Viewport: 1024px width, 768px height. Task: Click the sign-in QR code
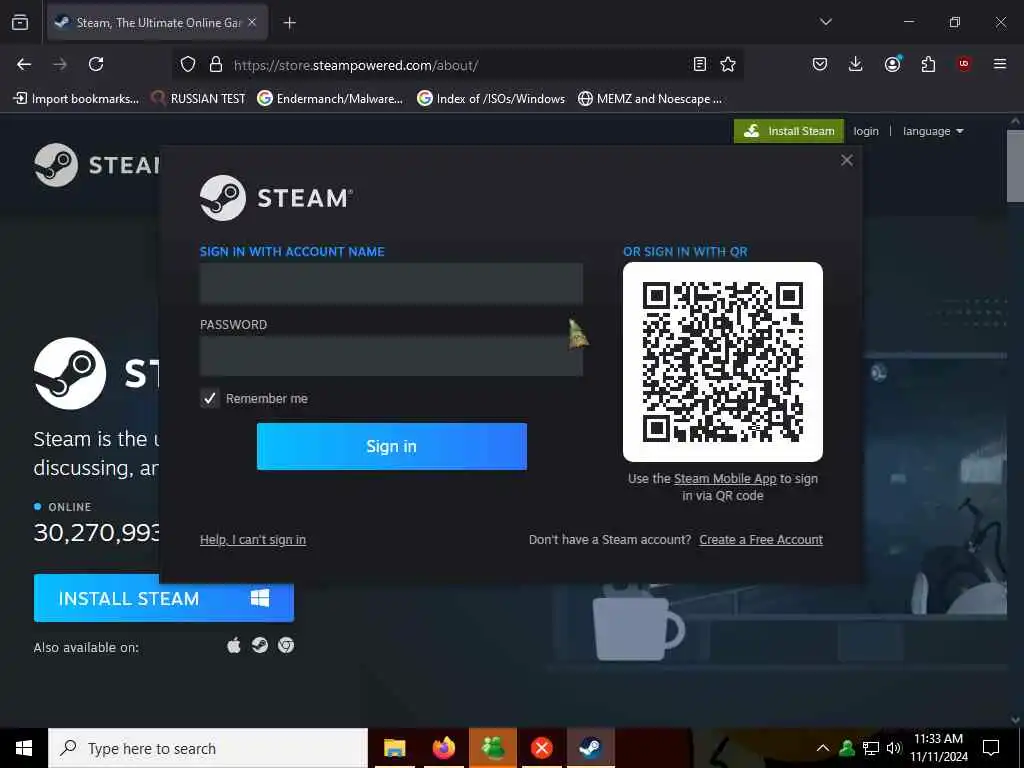(x=722, y=362)
